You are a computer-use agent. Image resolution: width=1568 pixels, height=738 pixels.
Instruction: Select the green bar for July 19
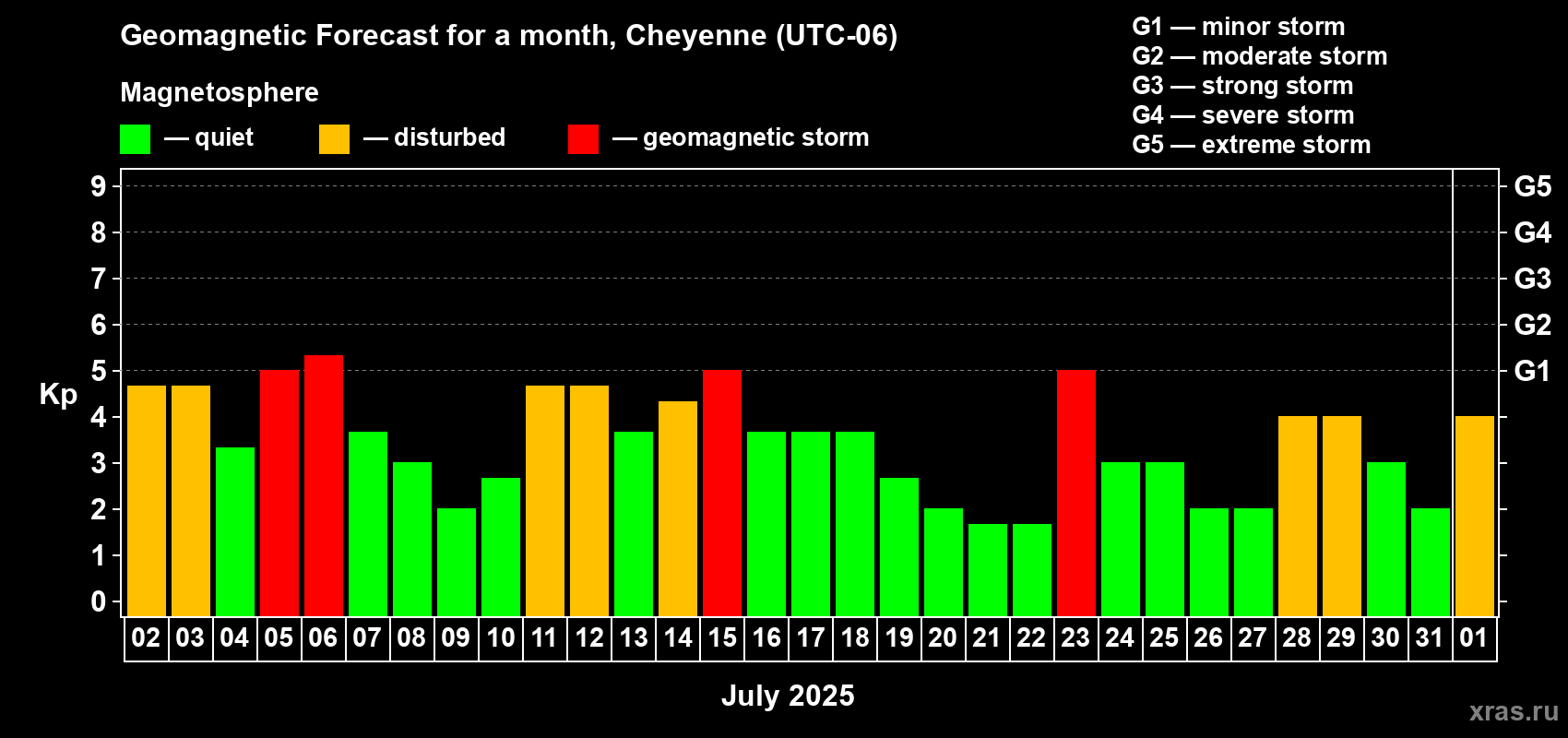(x=899, y=547)
